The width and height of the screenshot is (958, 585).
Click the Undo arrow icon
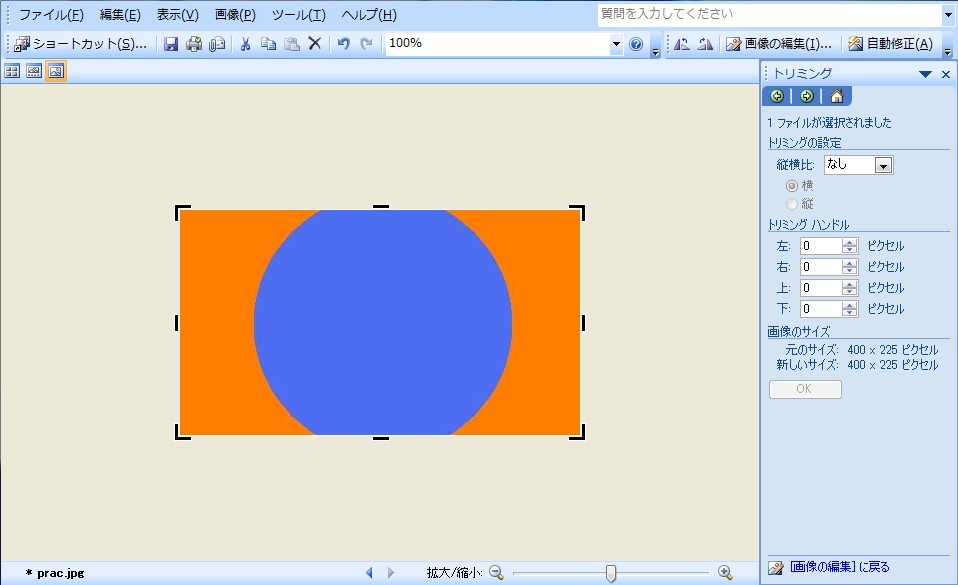tap(343, 44)
